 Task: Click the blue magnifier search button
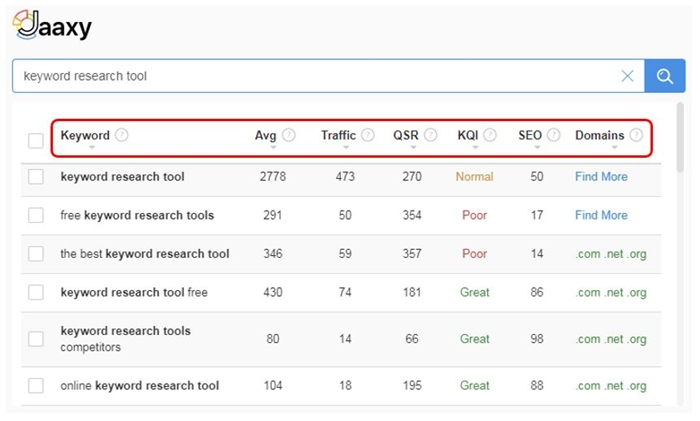tap(664, 76)
